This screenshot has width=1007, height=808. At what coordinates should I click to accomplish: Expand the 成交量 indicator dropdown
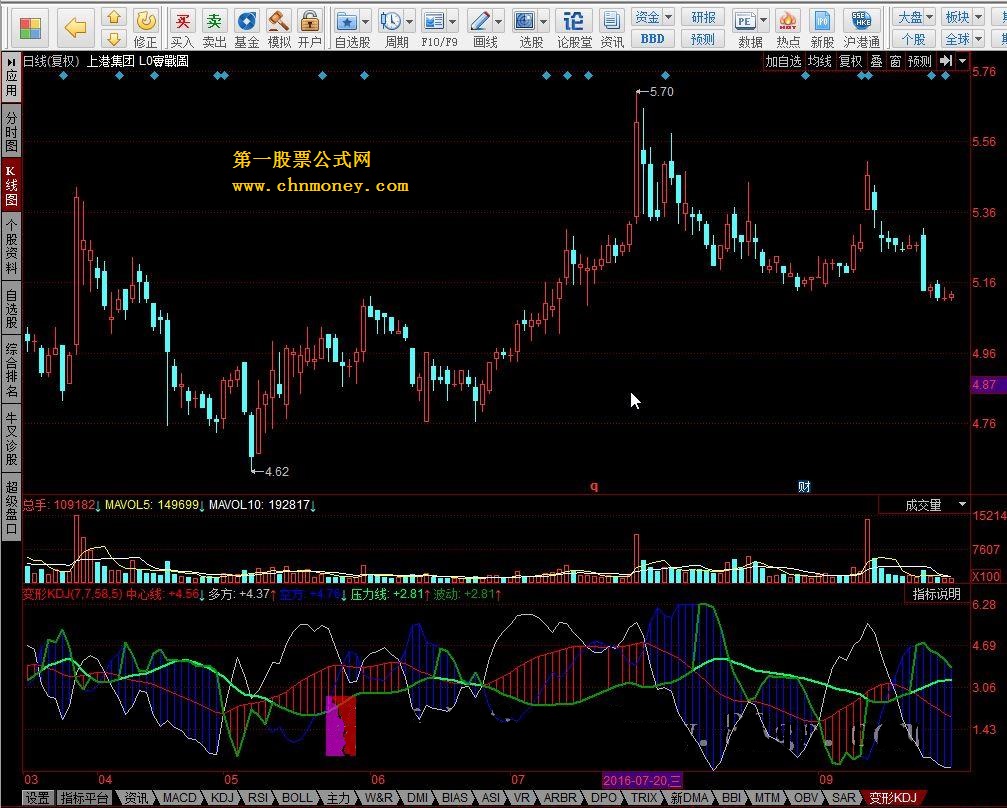tap(962, 505)
